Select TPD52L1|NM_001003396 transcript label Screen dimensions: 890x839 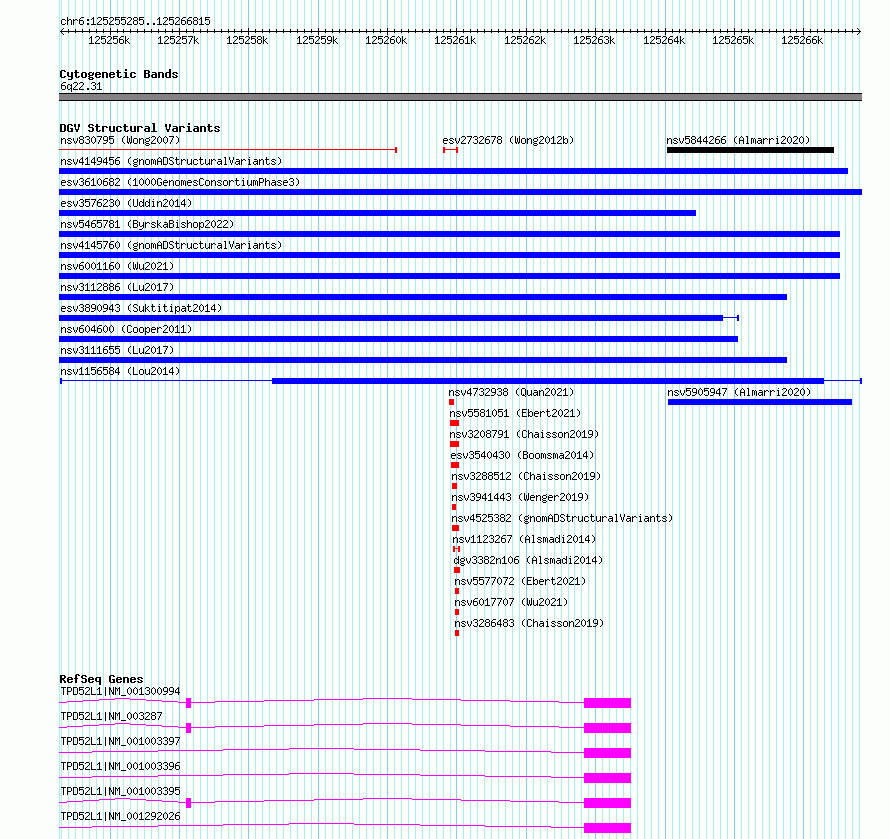coord(120,766)
